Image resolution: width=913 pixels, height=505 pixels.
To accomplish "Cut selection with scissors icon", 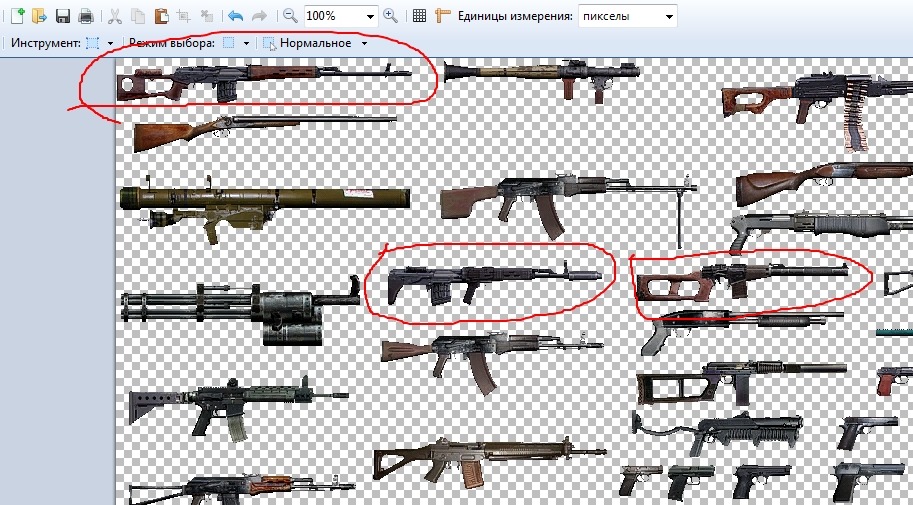I will pyautogui.click(x=115, y=16).
